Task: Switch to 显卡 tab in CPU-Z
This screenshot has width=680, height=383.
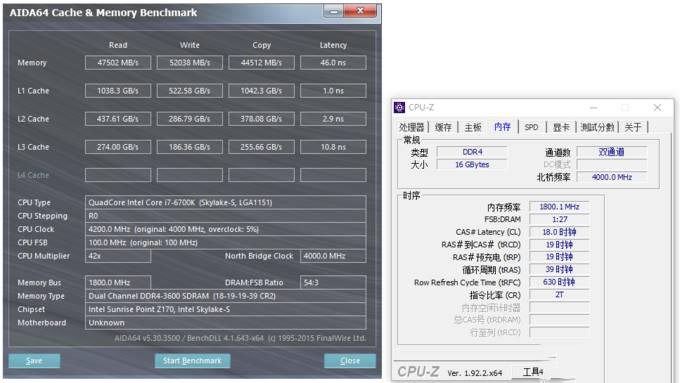Action: point(561,127)
